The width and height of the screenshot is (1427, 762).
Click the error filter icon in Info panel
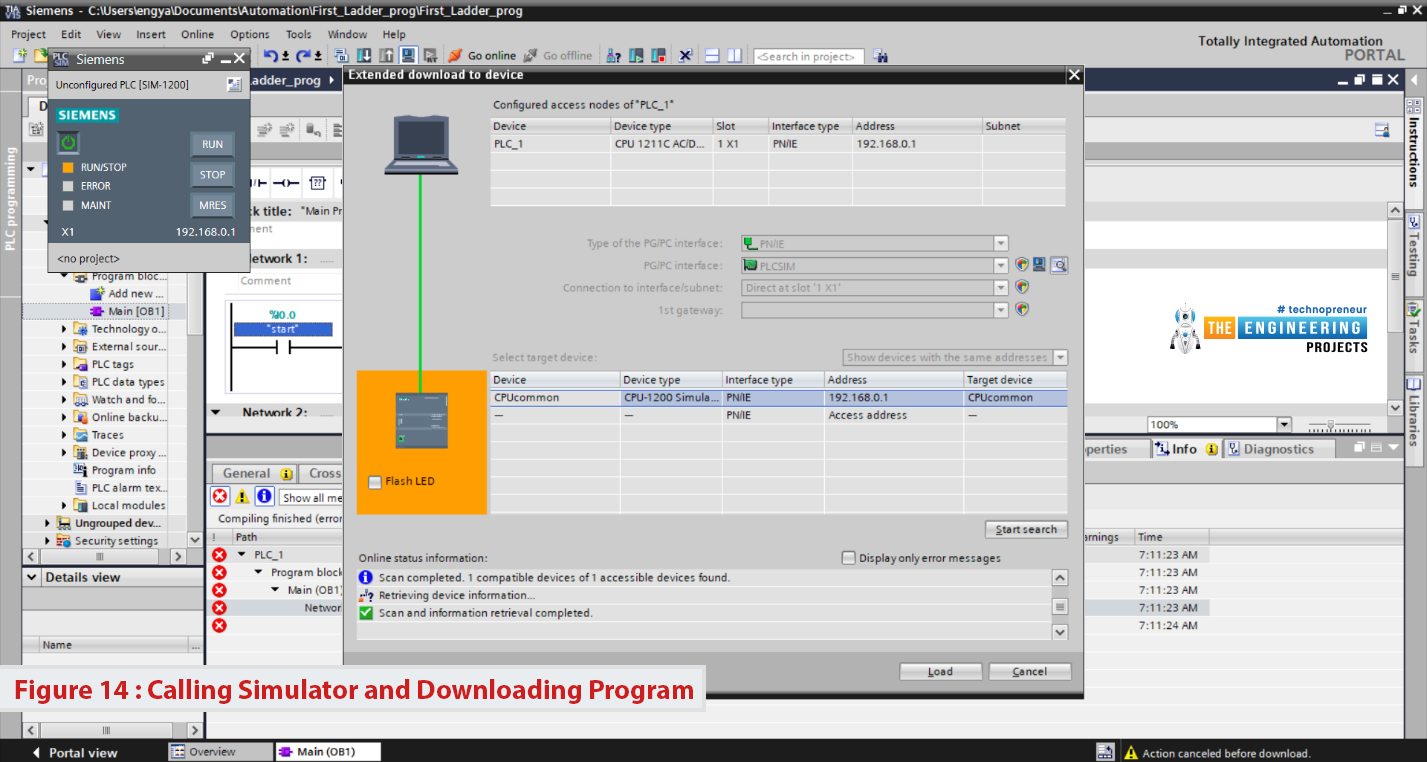pyautogui.click(x=220, y=497)
